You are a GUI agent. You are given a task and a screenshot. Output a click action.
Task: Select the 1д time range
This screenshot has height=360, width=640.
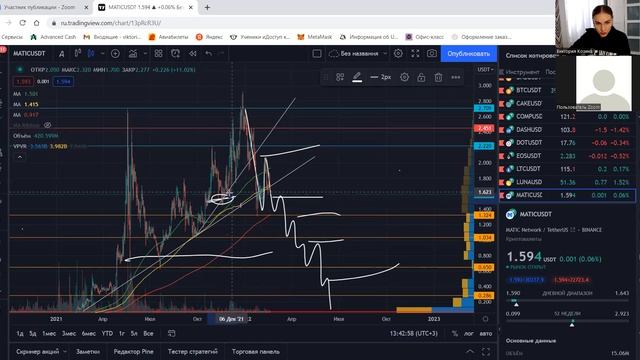tap(20, 333)
